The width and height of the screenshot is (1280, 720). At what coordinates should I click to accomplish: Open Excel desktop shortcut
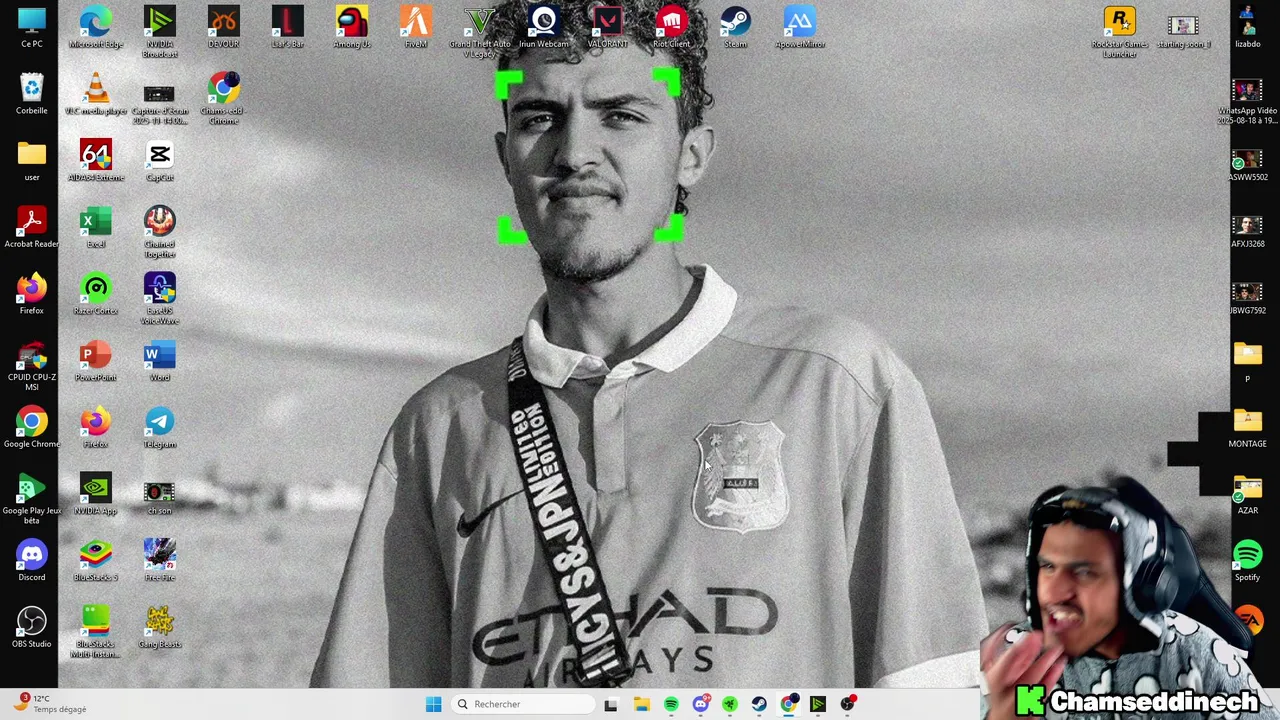[96, 227]
